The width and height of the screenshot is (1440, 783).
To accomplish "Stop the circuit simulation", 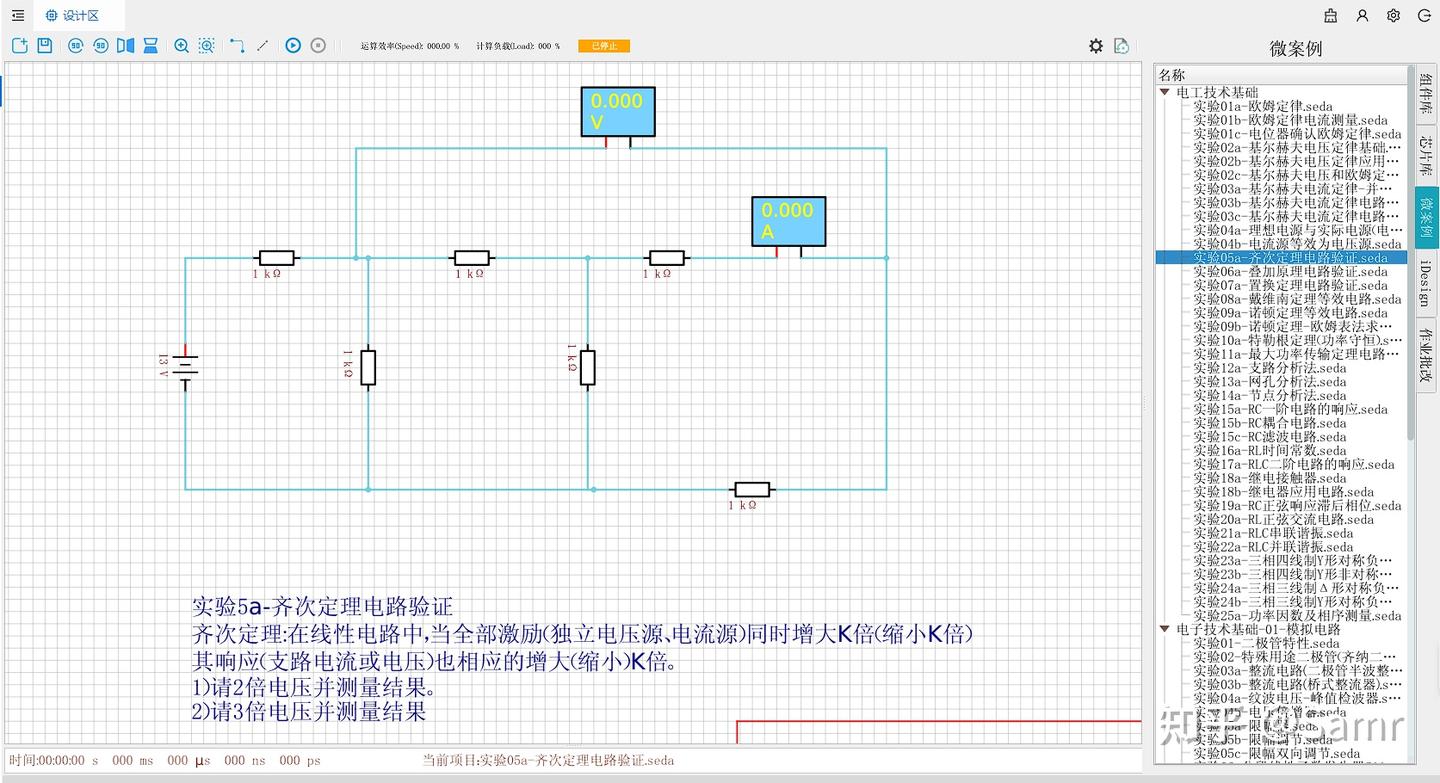I will coord(318,45).
